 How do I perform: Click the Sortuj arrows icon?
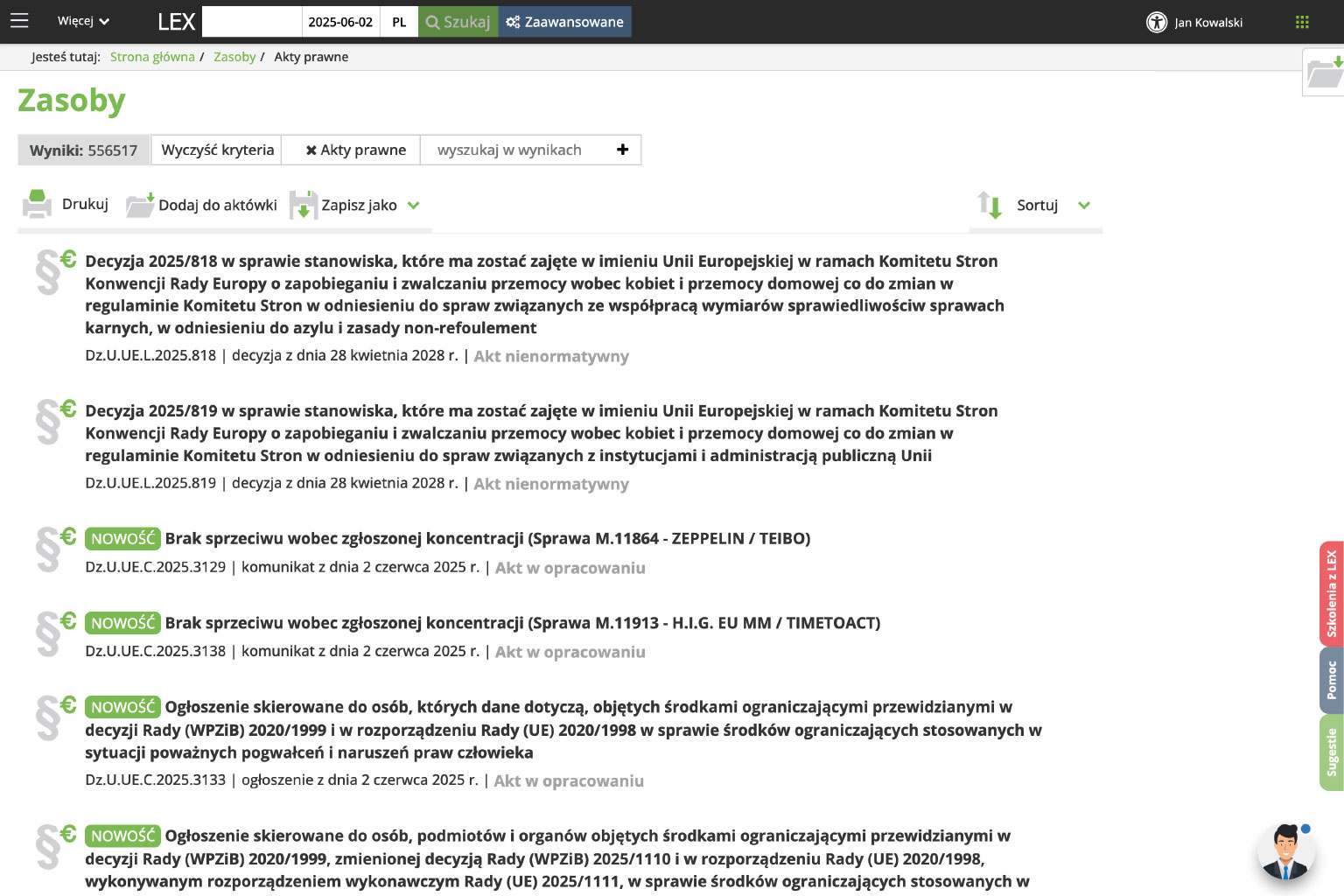pos(990,205)
